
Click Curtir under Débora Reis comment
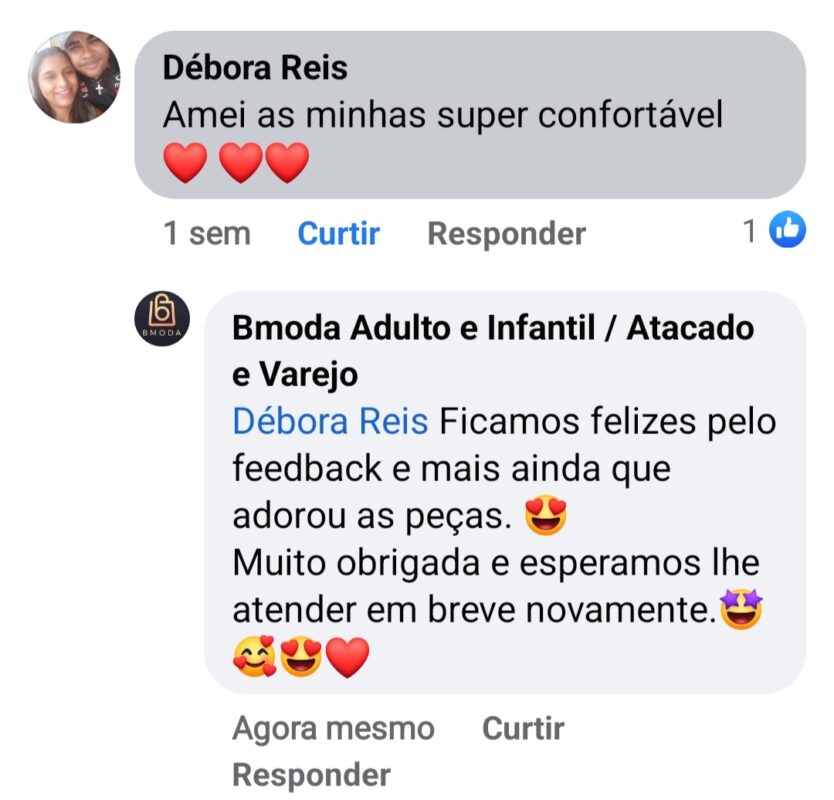(x=338, y=233)
